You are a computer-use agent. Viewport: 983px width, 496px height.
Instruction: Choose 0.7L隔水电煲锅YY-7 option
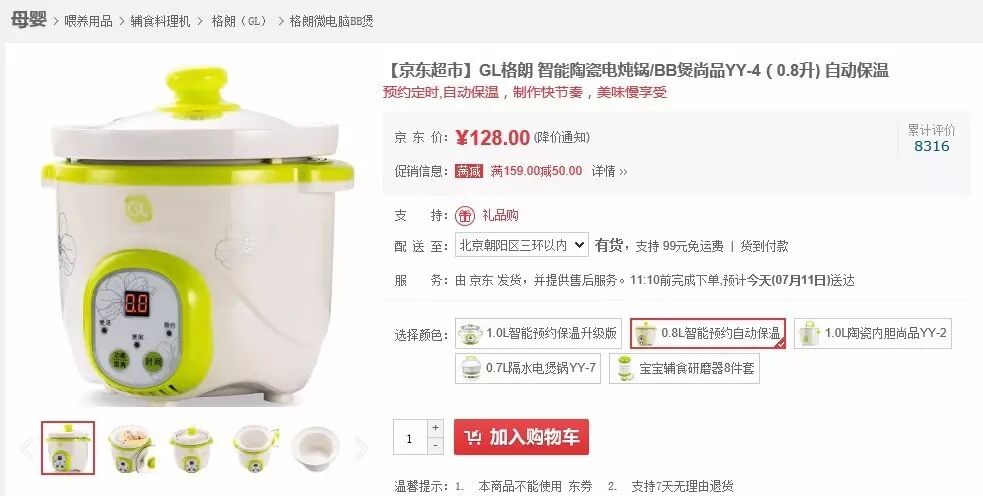528,368
